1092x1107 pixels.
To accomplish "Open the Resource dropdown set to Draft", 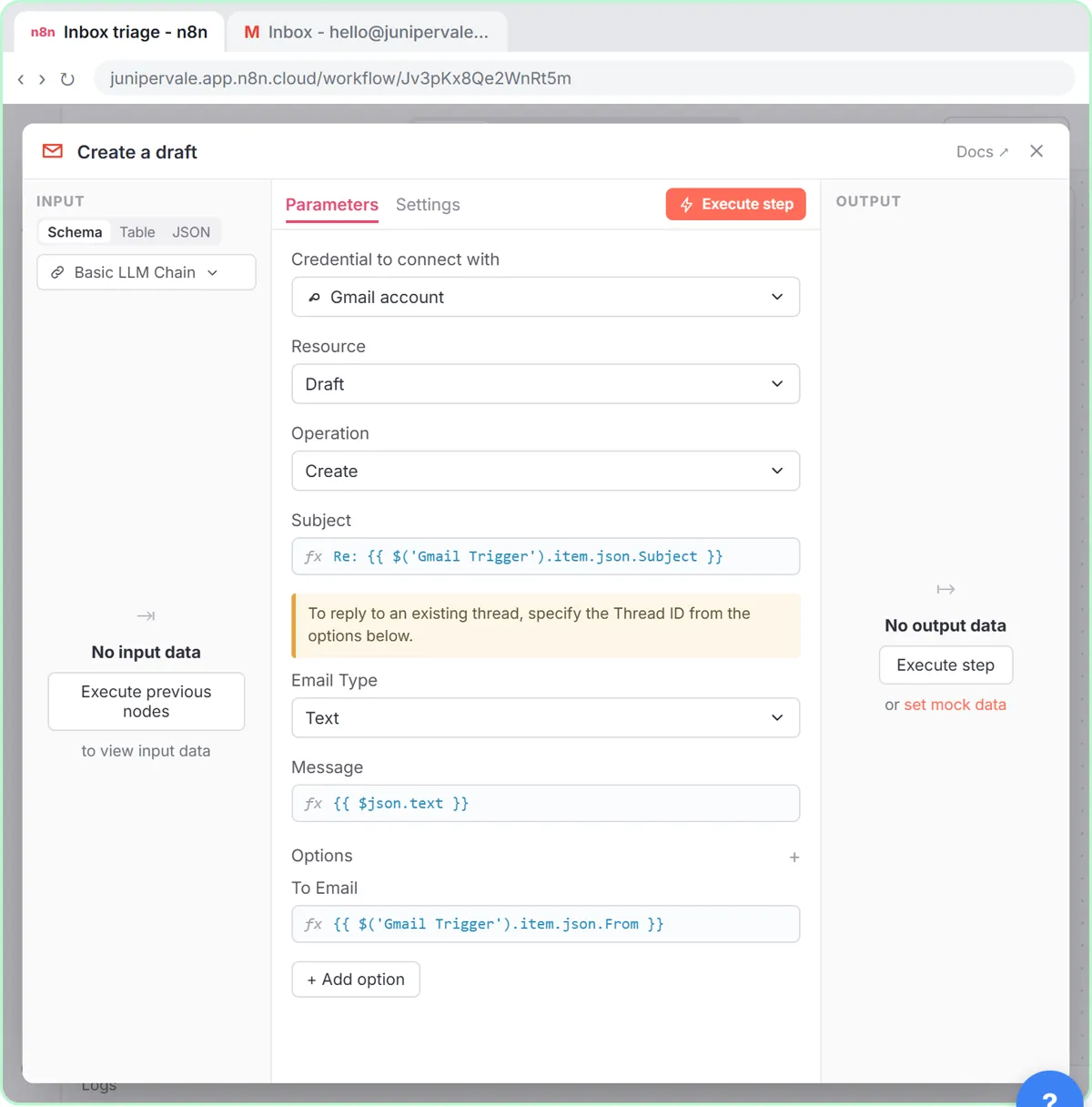I will click(546, 384).
